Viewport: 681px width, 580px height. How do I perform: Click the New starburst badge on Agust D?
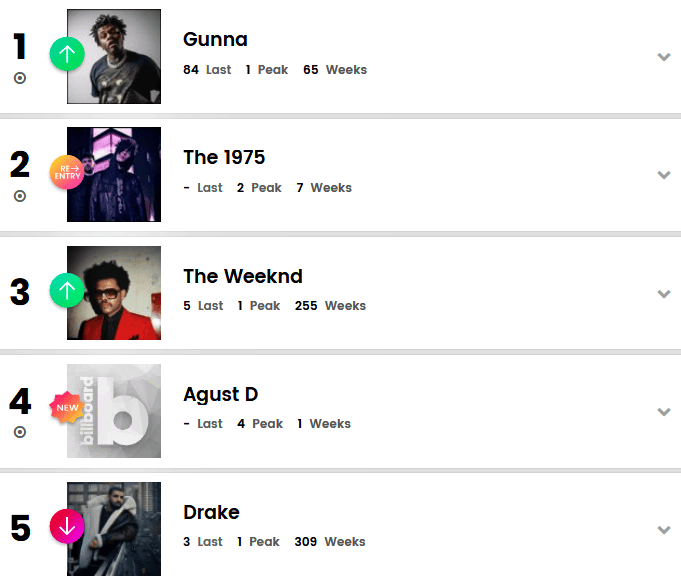tap(67, 408)
